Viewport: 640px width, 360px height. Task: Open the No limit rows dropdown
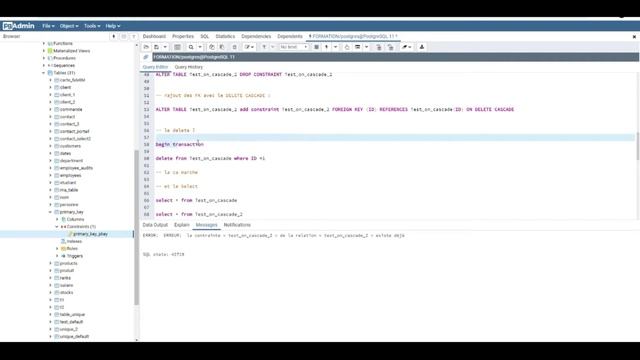coord(294,47)
